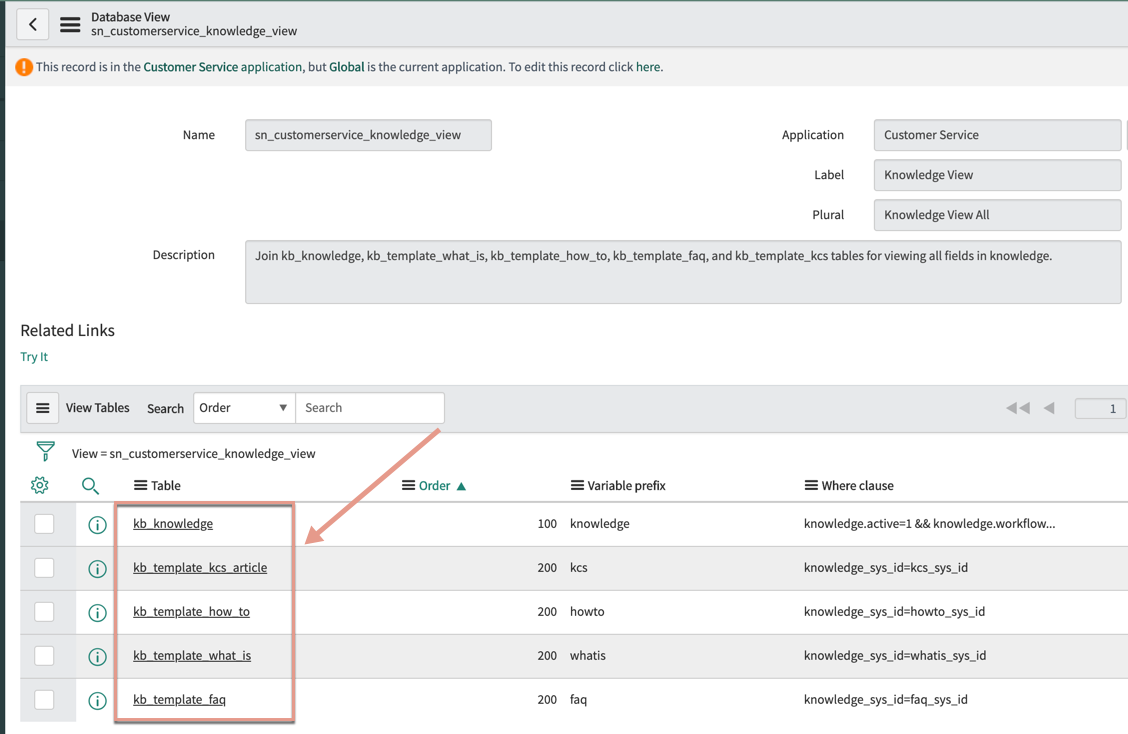Click the page number field

point(1101,409)
